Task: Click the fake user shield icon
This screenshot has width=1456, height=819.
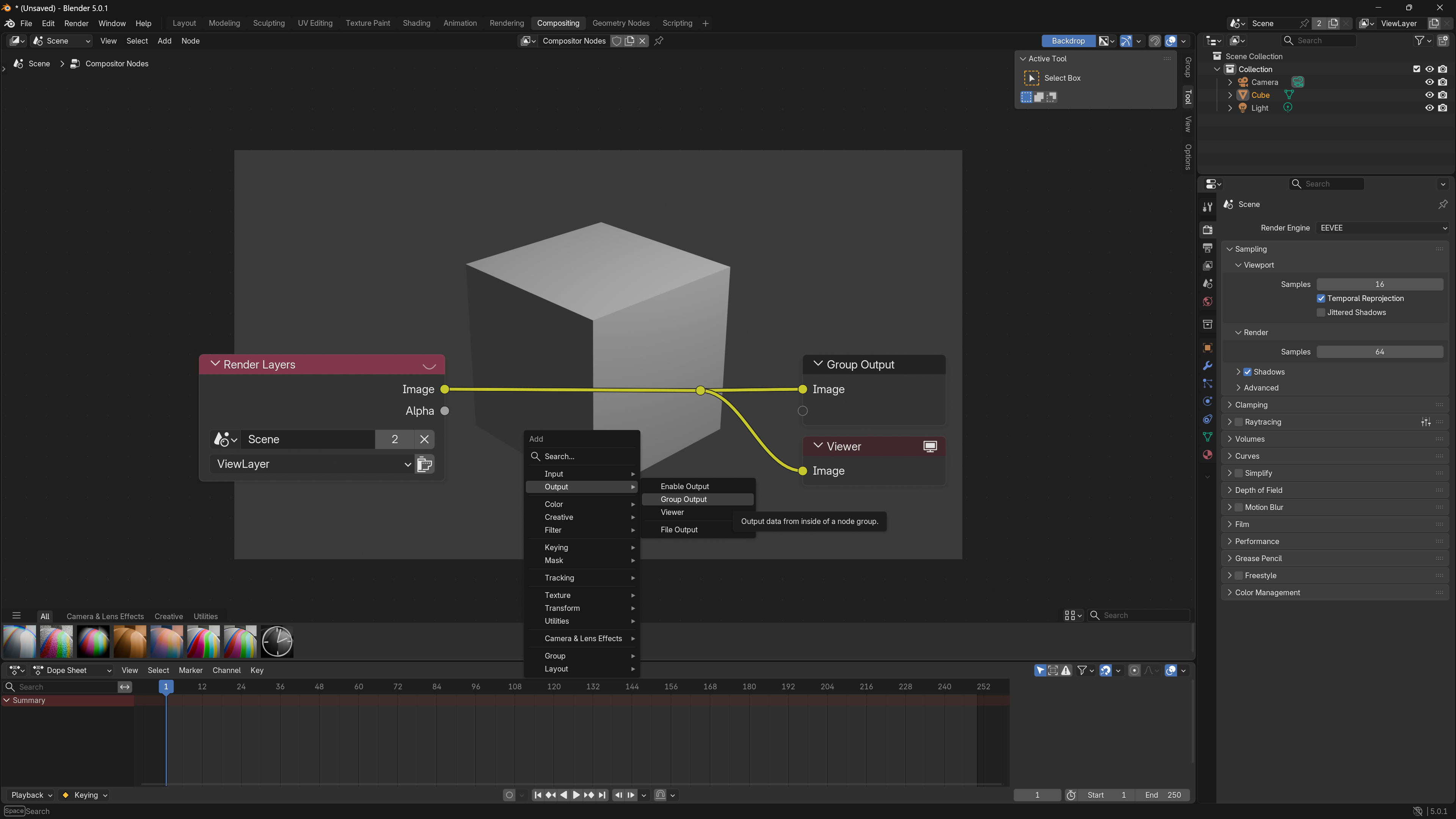Action: coord(617,41)
